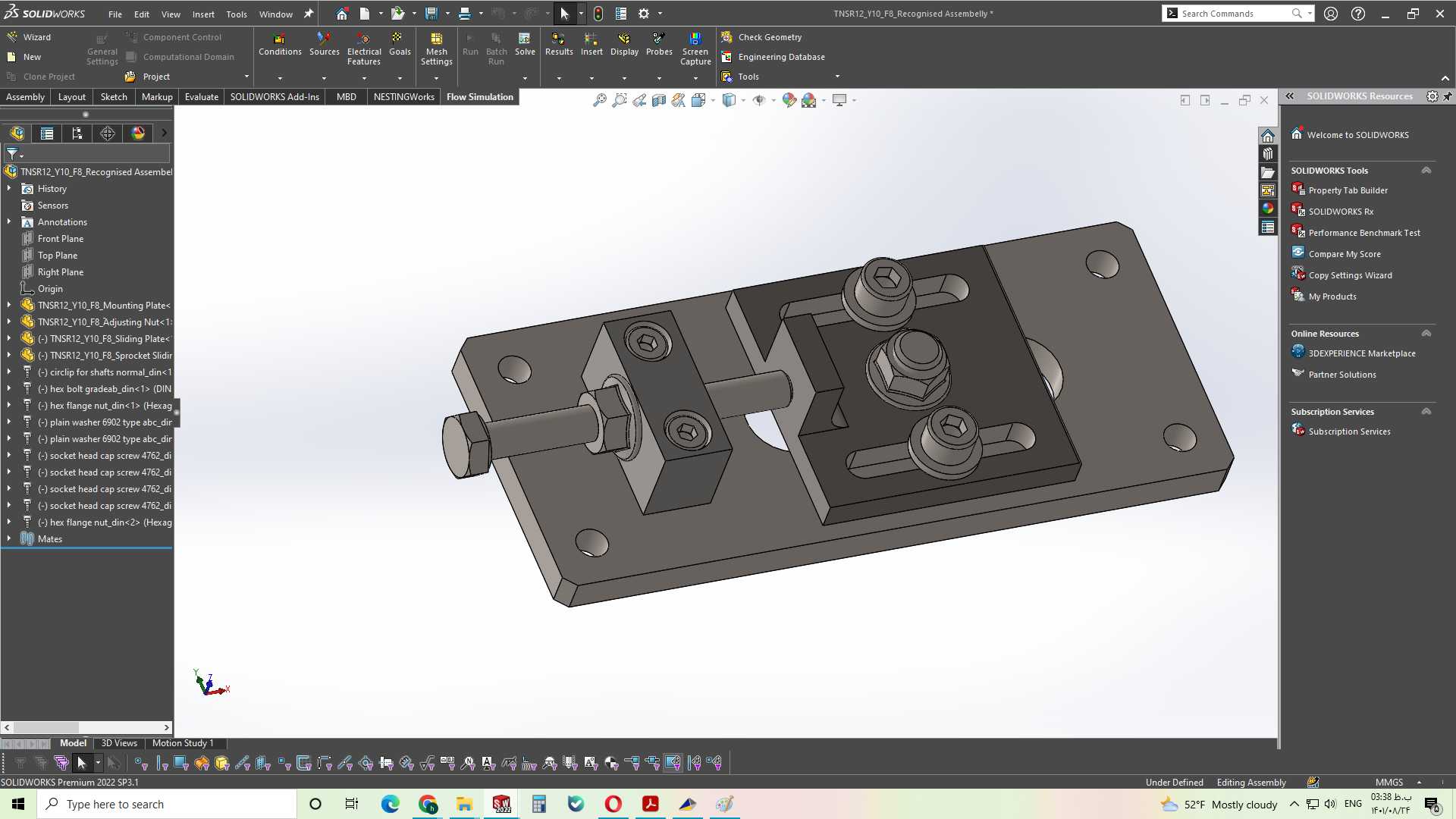
Task: Click the Zoom to Fit icon
Action: (599, 100)
